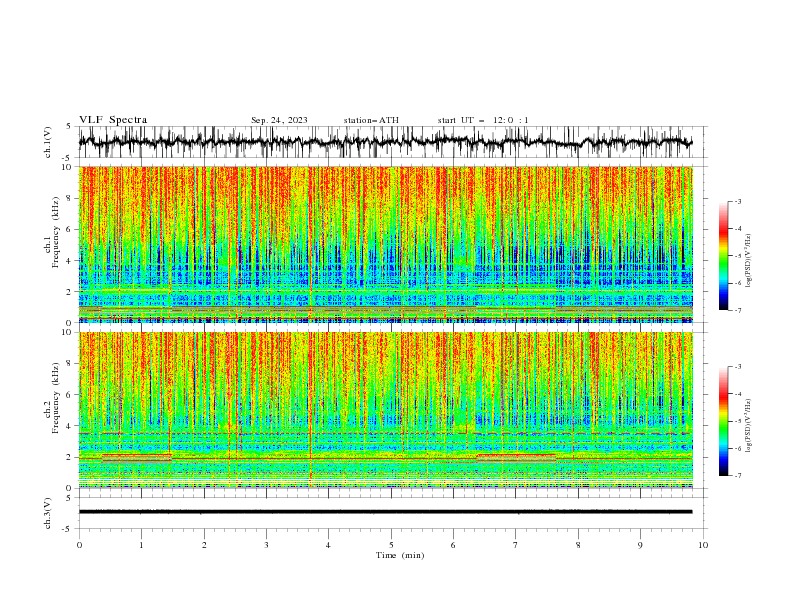Click the time axis tick label '10'
Viewport: 792px width, 612px height.
(x=703, y=545)
